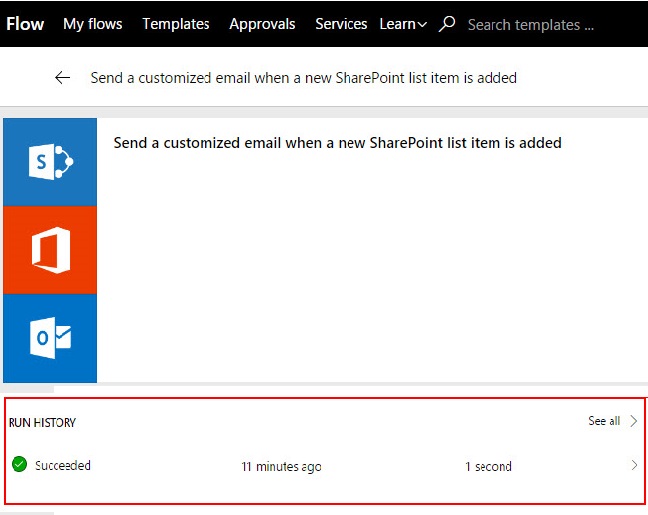Go back using the left arrow

click(62, 78)
